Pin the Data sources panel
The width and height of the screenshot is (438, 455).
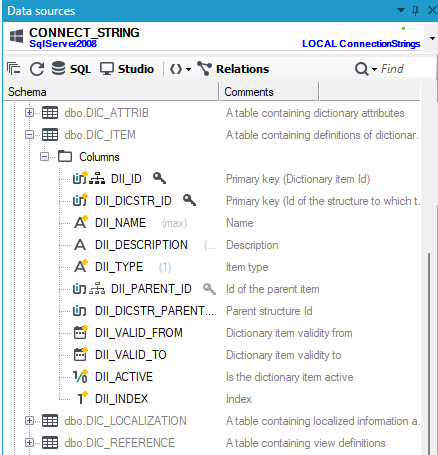415,10
